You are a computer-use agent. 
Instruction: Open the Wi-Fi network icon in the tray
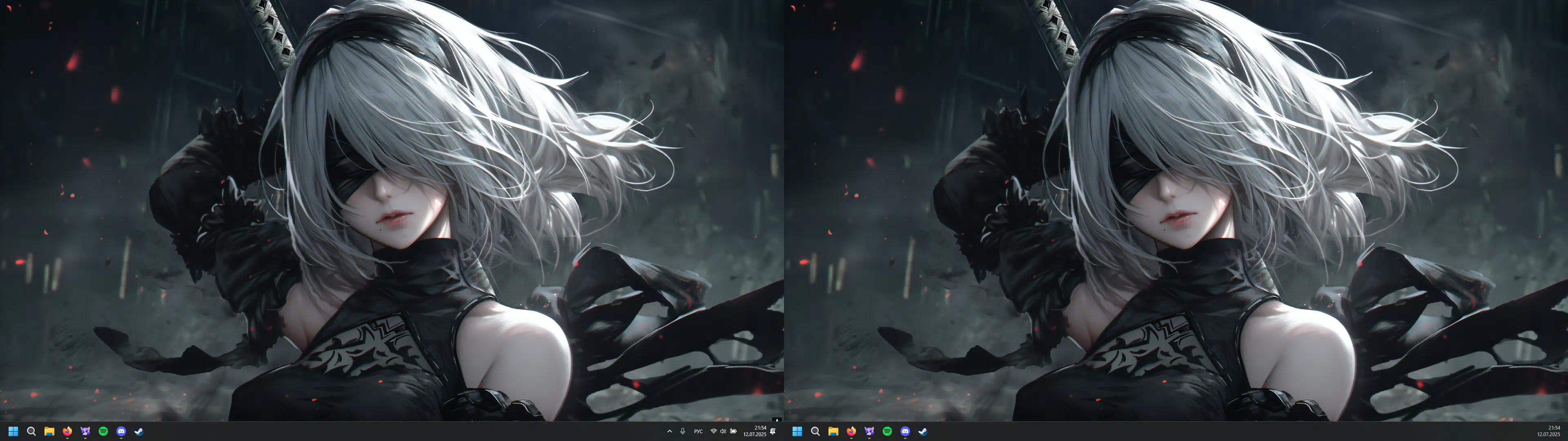point(713,431)
